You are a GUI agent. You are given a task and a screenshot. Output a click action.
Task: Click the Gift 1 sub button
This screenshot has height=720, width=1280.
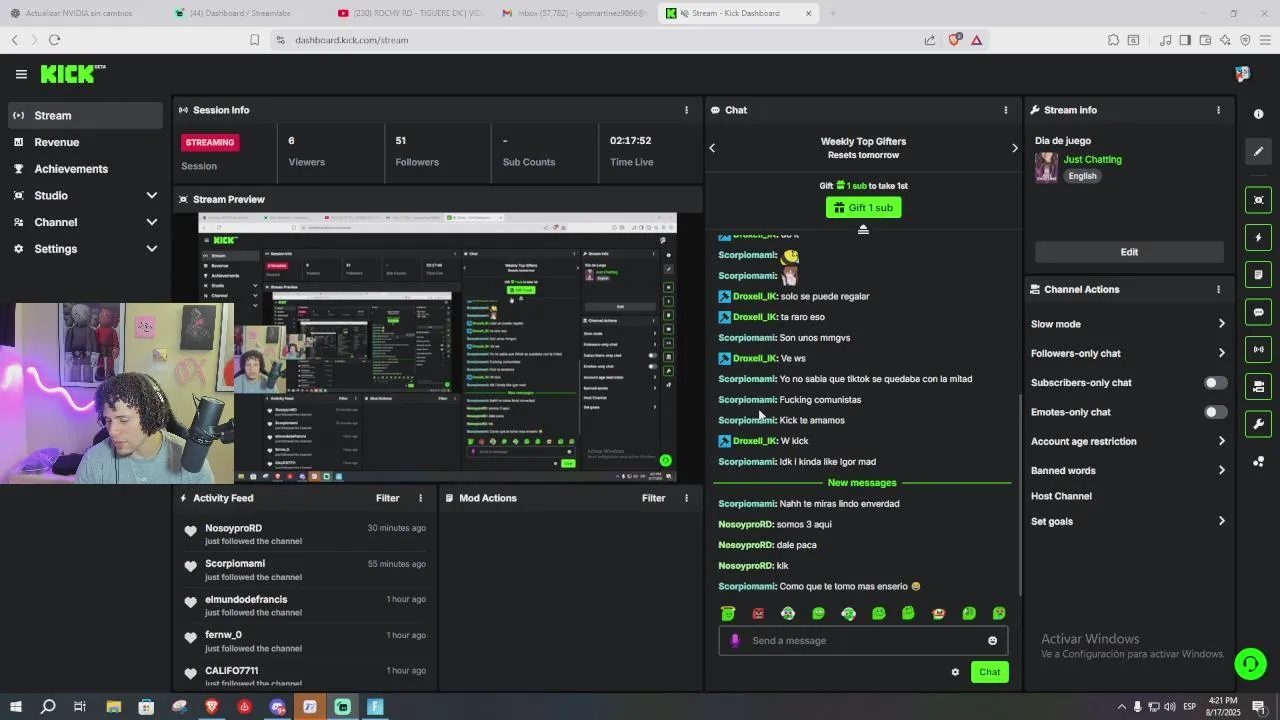[863, 208]
